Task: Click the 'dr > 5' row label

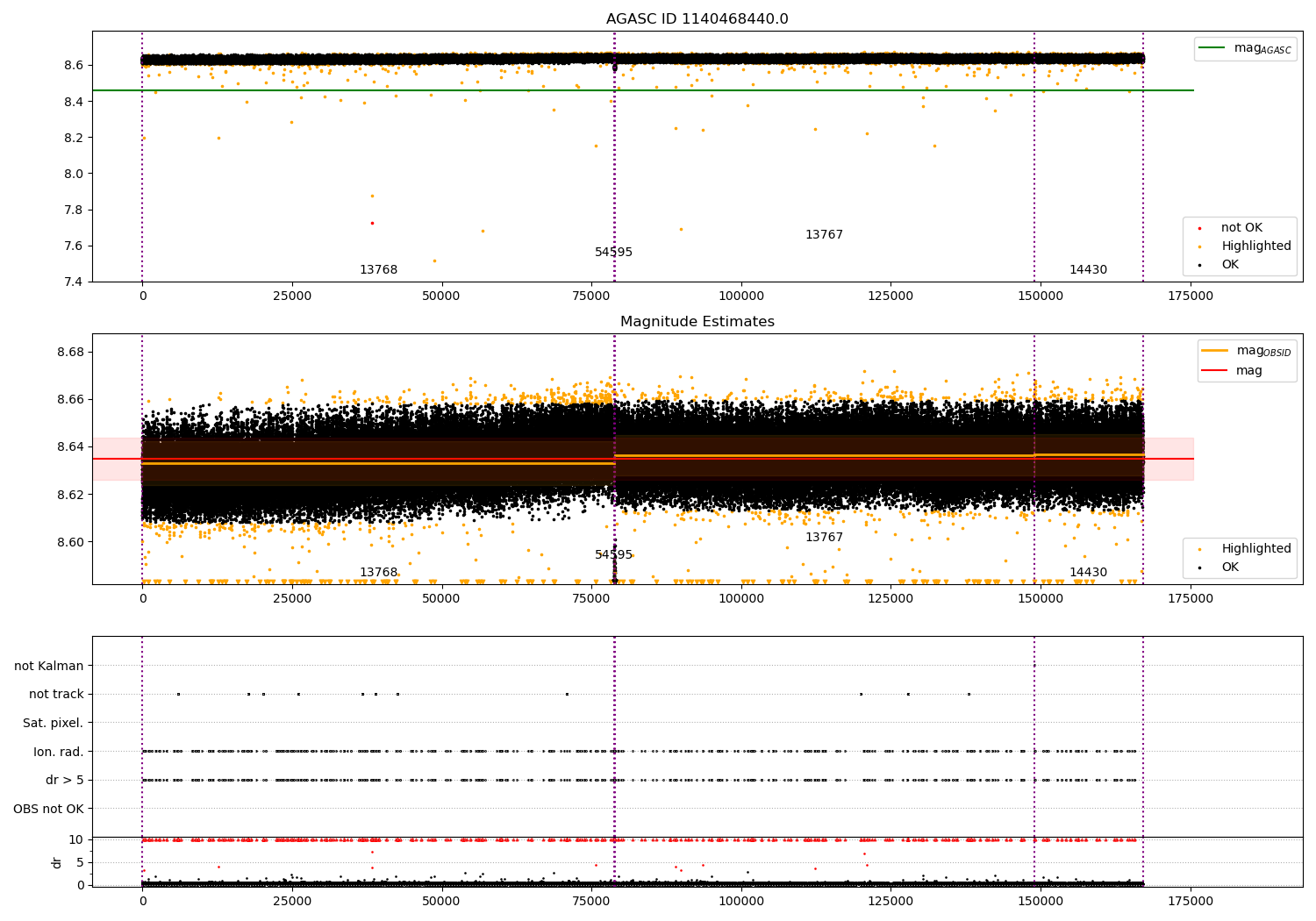Action: pyautogui.click(x=65, y=781)
